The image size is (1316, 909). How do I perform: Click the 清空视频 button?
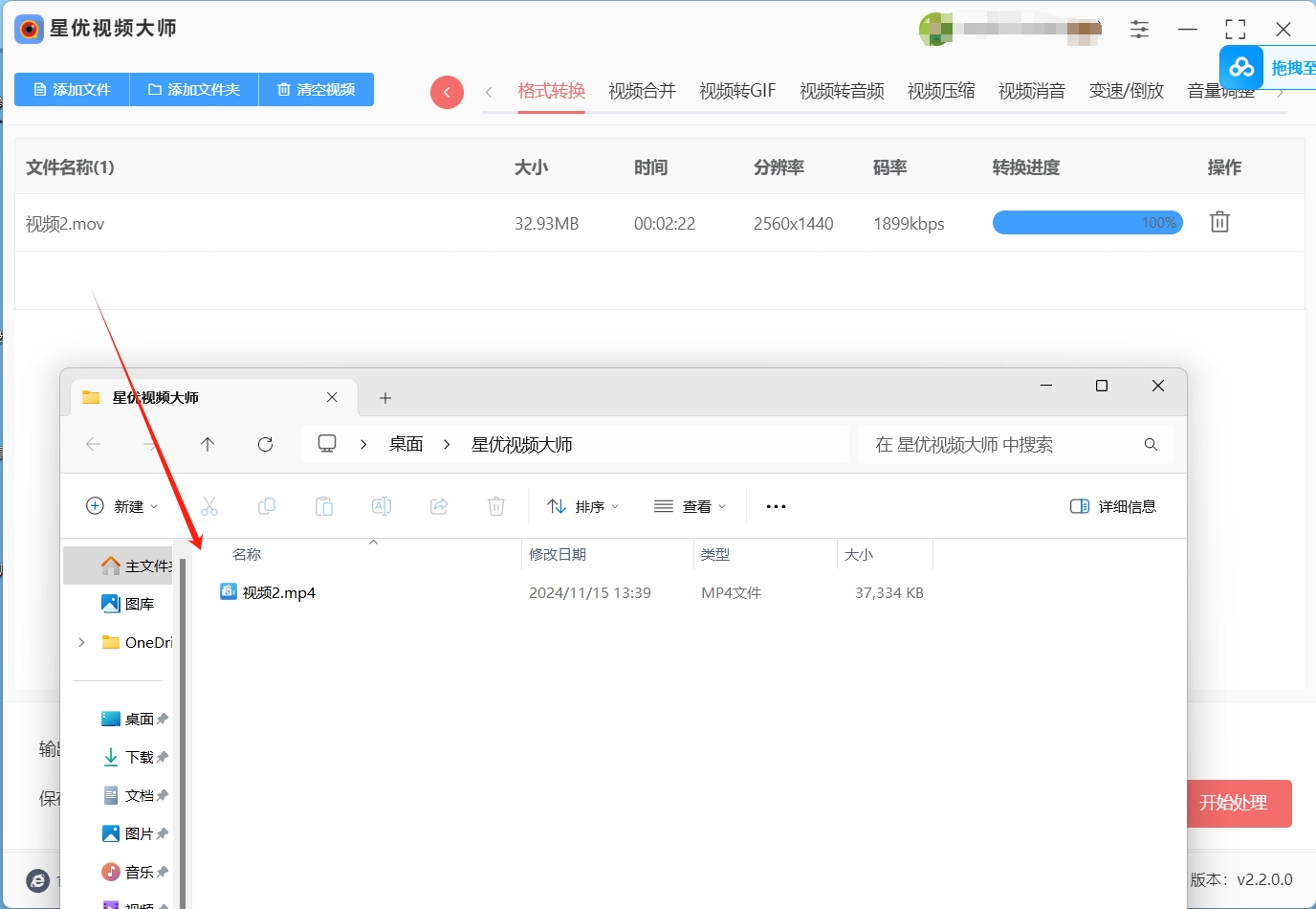(x=317, y=89)
